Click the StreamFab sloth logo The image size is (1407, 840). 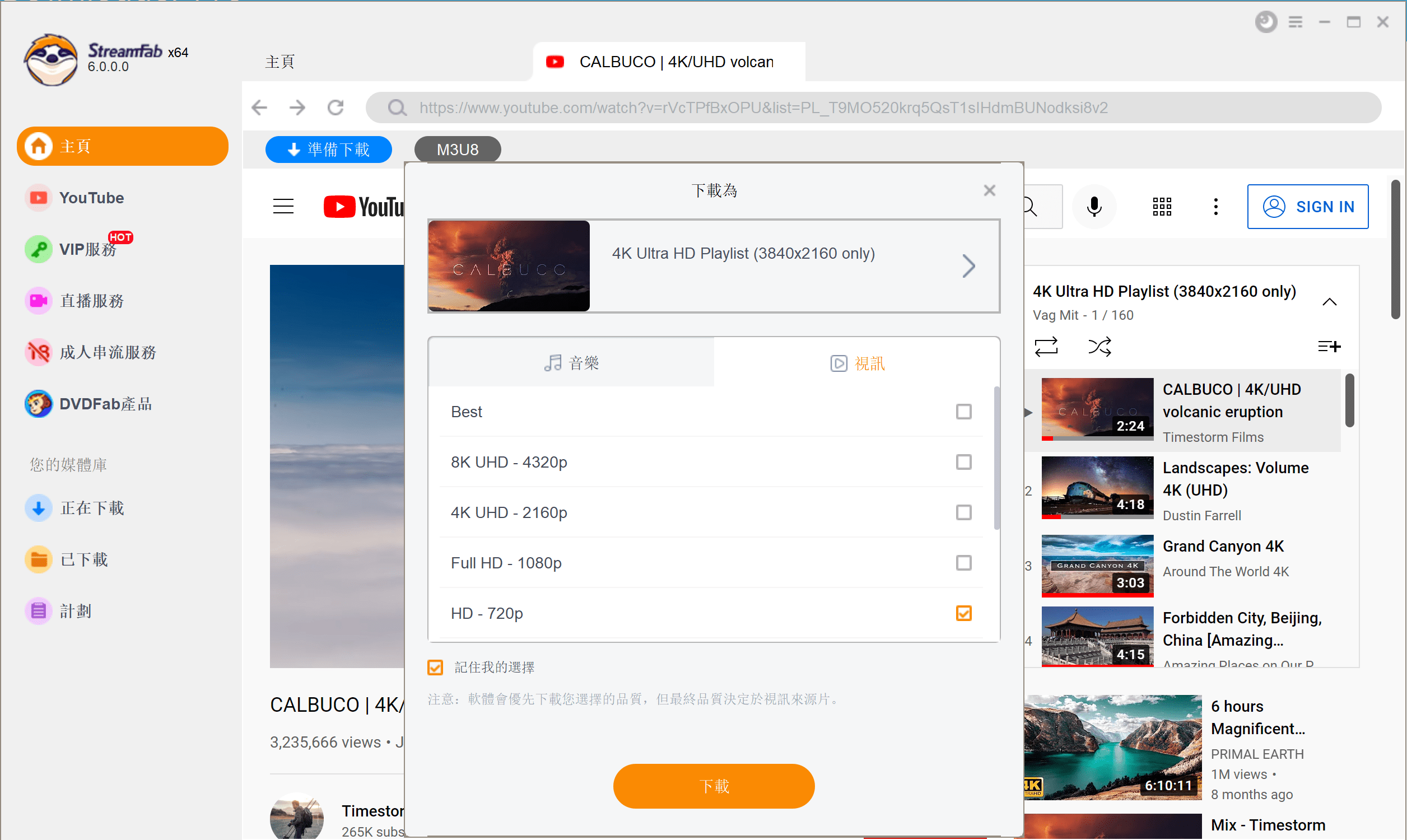[51, 59]
